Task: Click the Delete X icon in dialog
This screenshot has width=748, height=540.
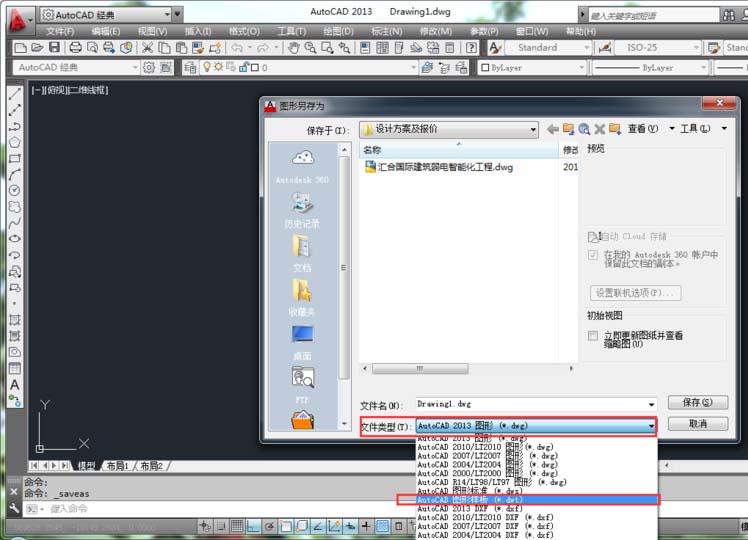Action: 600,129
